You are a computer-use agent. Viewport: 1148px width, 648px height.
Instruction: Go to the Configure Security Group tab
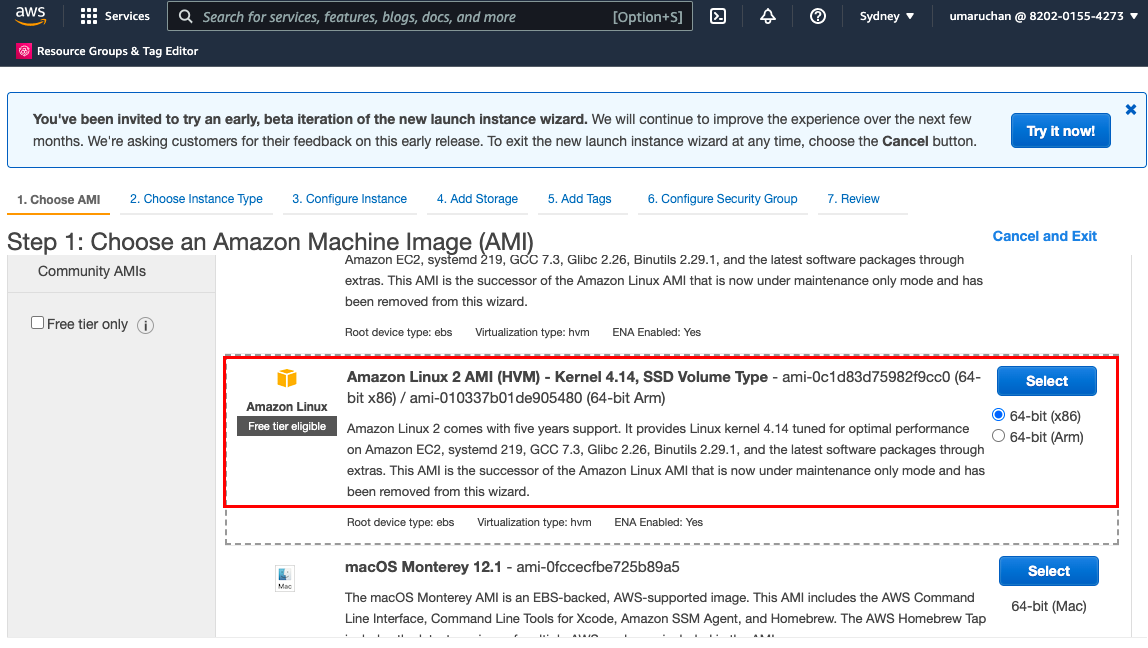pos(722,199)
